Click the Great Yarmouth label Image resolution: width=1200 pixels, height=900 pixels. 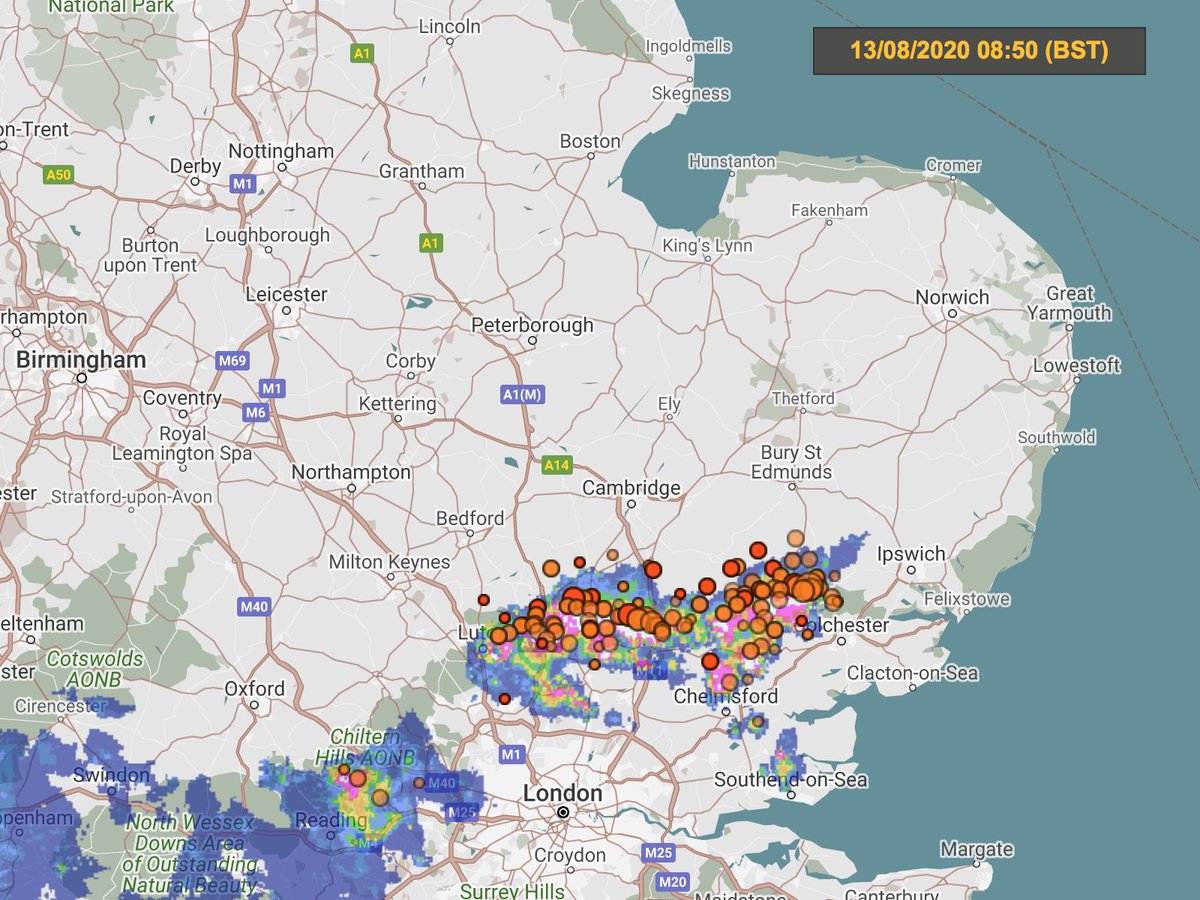coord(1071,303)
